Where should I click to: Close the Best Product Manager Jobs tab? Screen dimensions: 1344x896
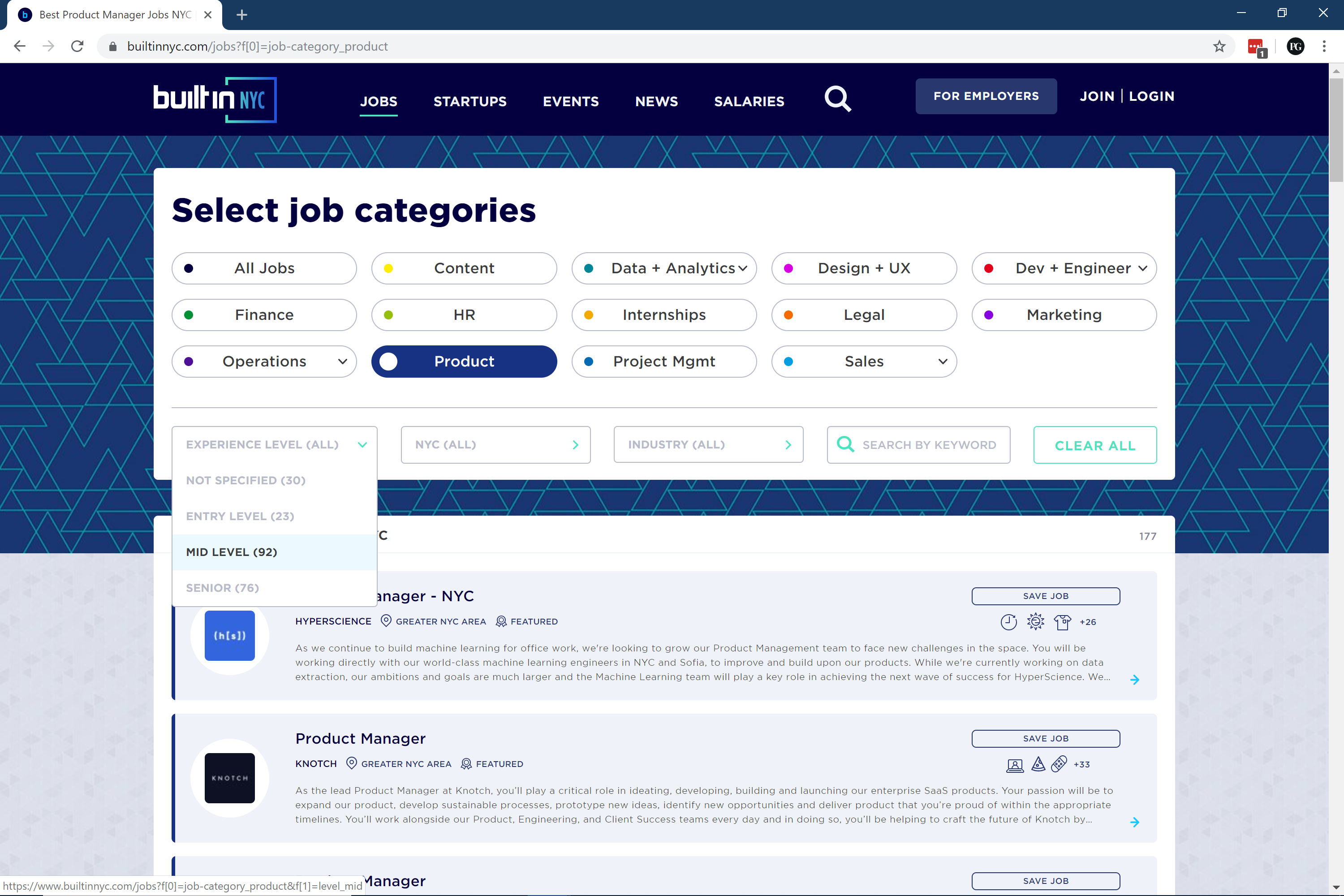[x=208, y=15]
